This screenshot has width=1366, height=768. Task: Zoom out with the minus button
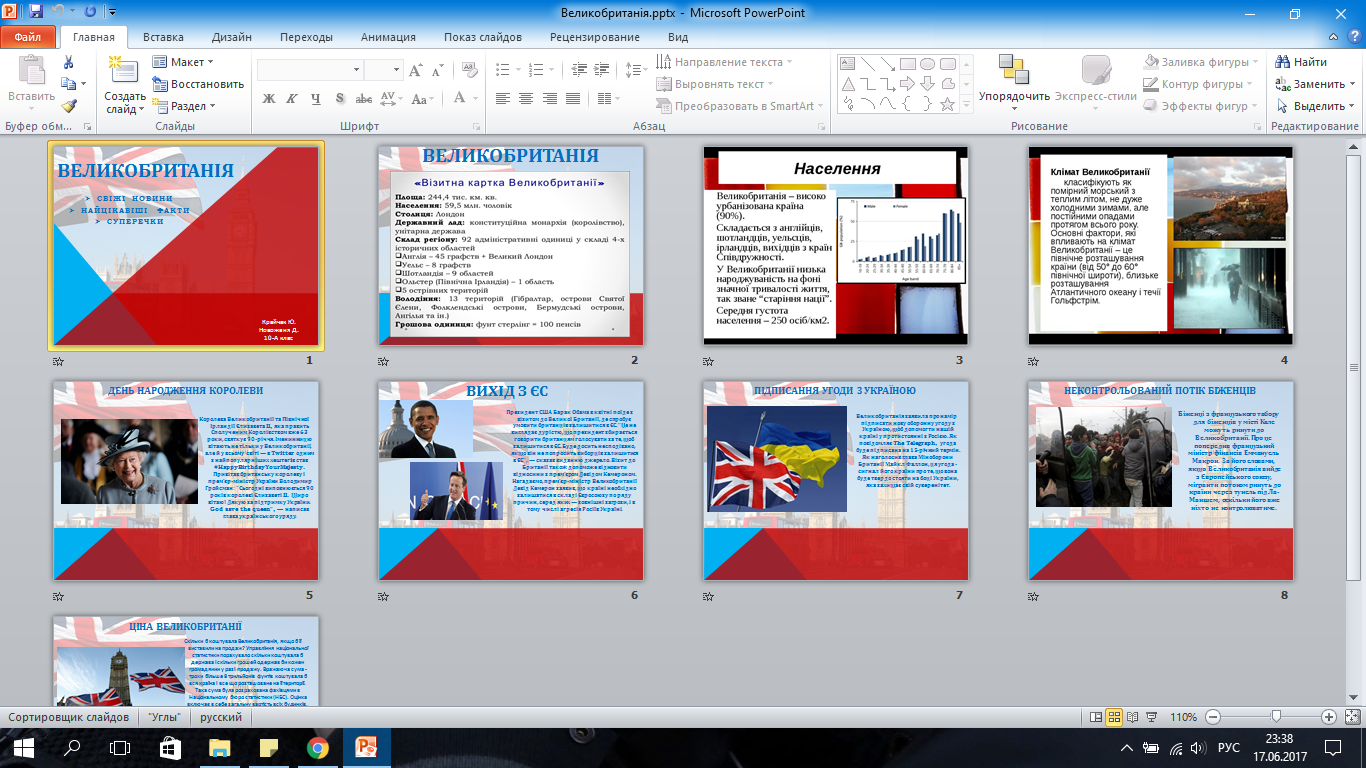[x=1213, y=717]
